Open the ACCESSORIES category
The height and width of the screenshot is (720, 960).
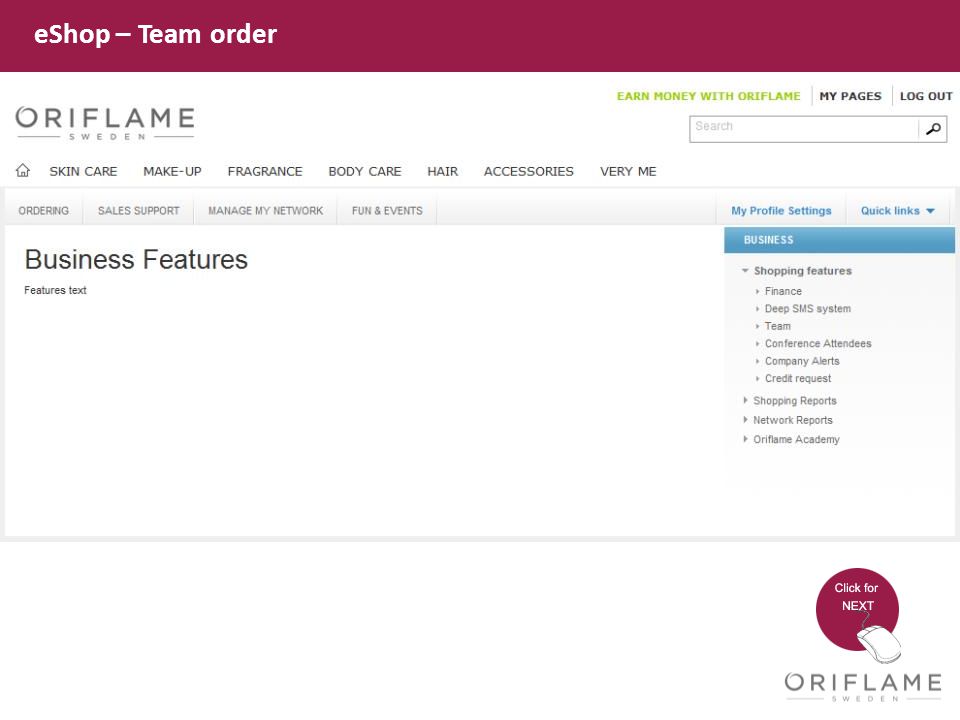click(x=529, y=171)
